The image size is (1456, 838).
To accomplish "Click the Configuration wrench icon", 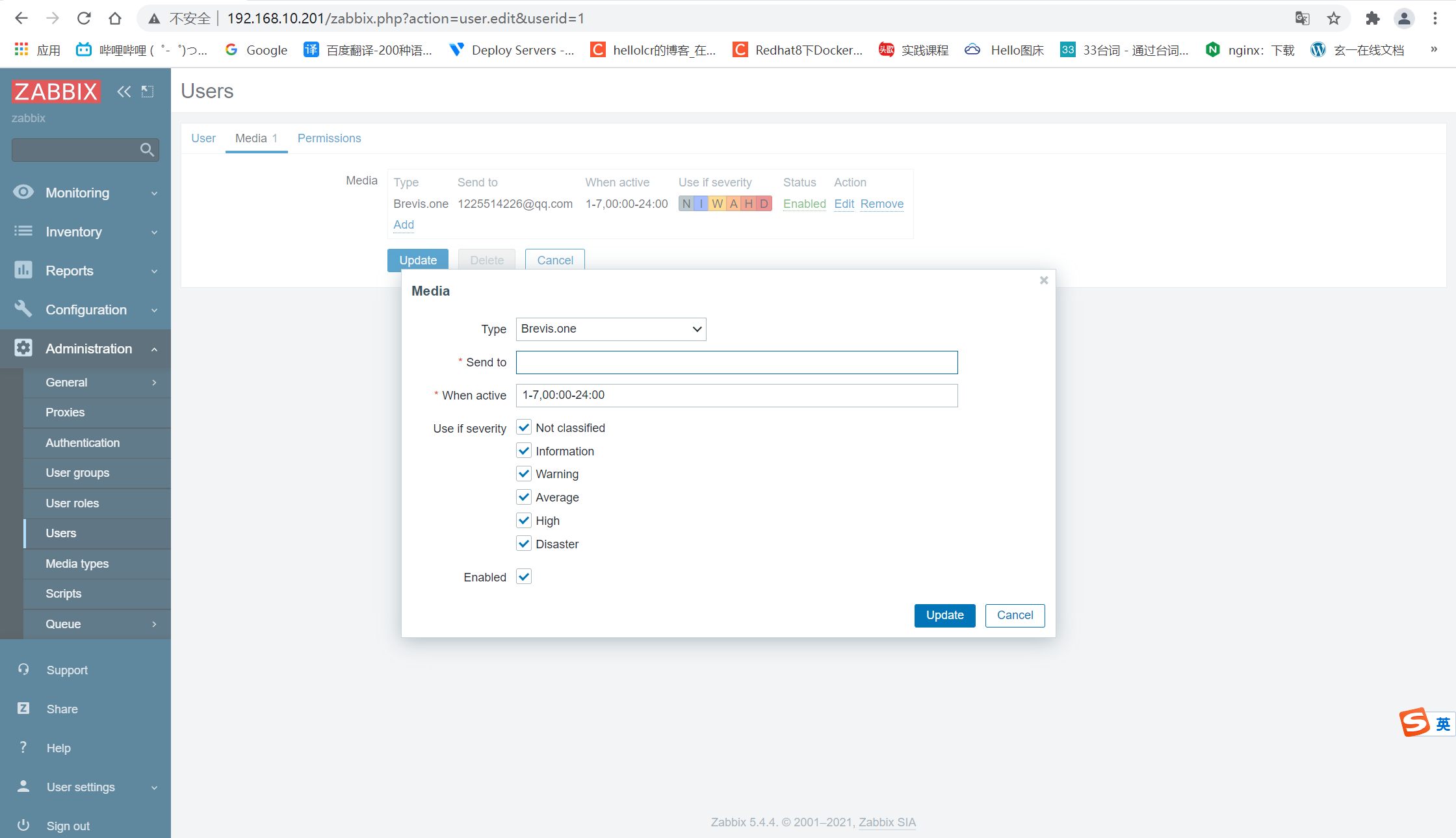I will point(23,309).
